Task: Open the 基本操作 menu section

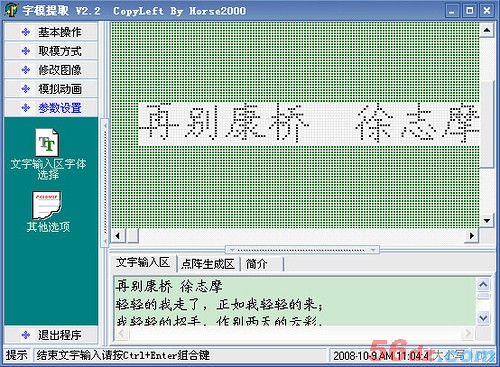Action: point(51,32)
